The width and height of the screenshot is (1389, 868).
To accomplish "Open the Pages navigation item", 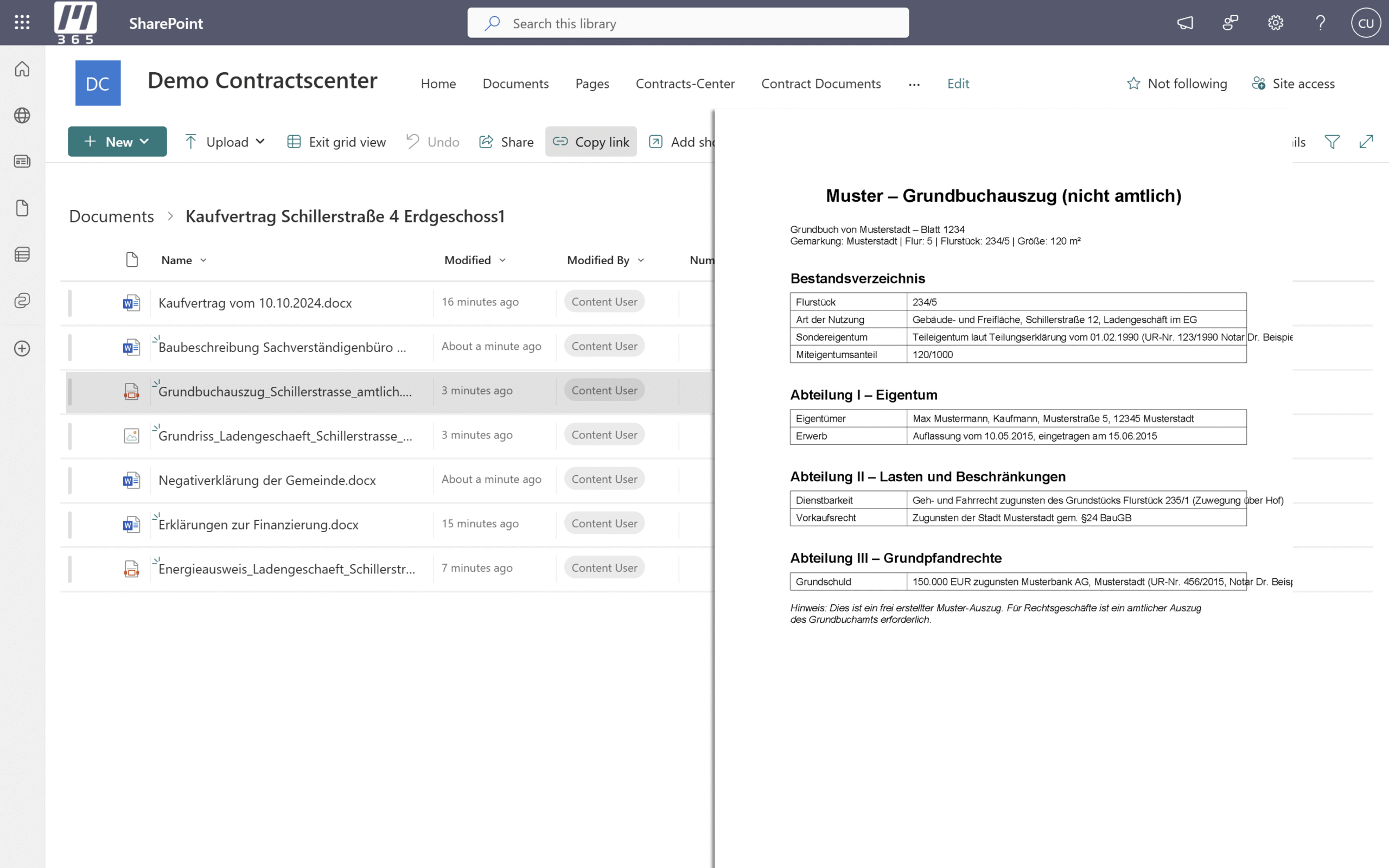I will (x=592, y=84).
